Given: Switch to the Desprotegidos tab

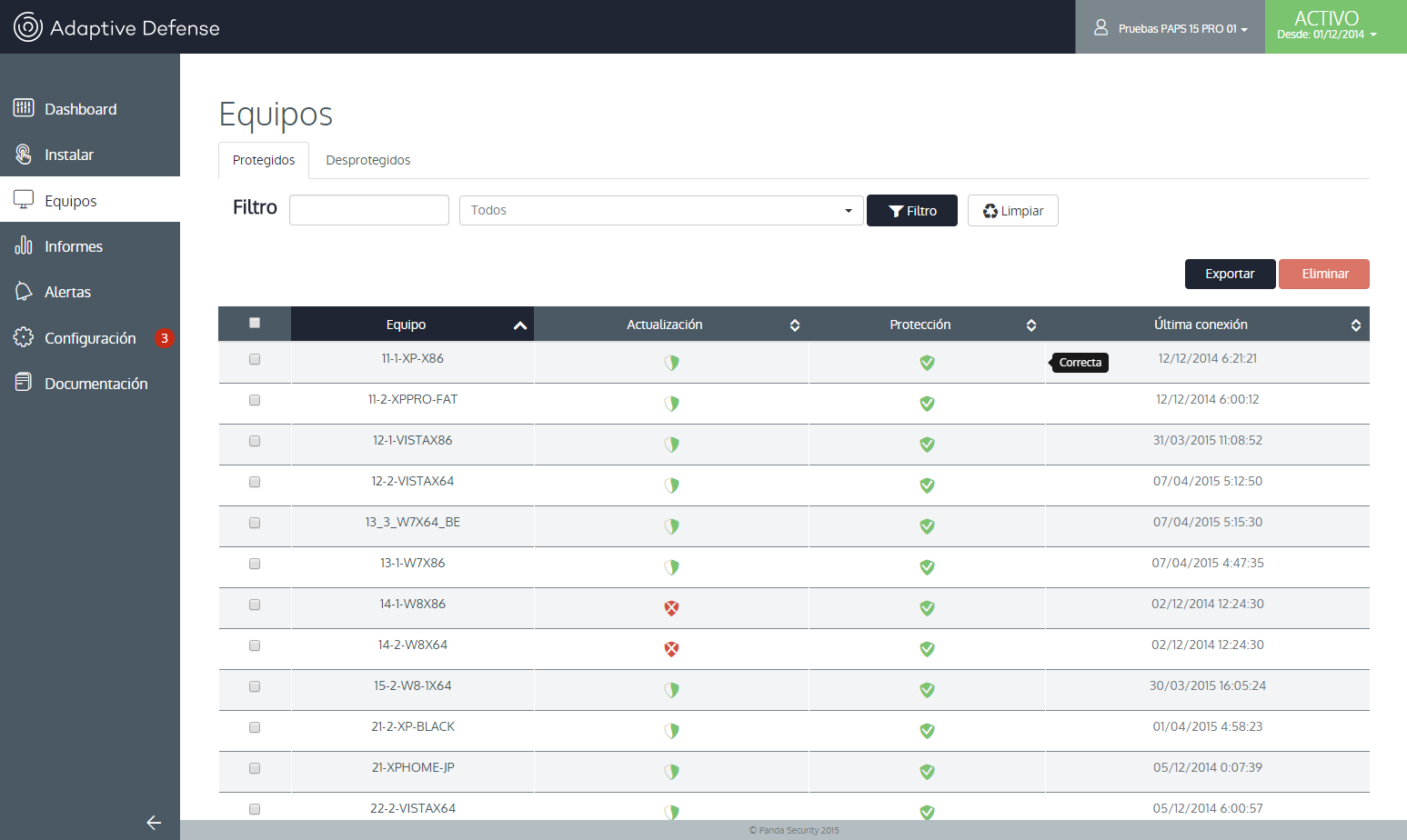Looking at the screenshot, I should 367,160.
